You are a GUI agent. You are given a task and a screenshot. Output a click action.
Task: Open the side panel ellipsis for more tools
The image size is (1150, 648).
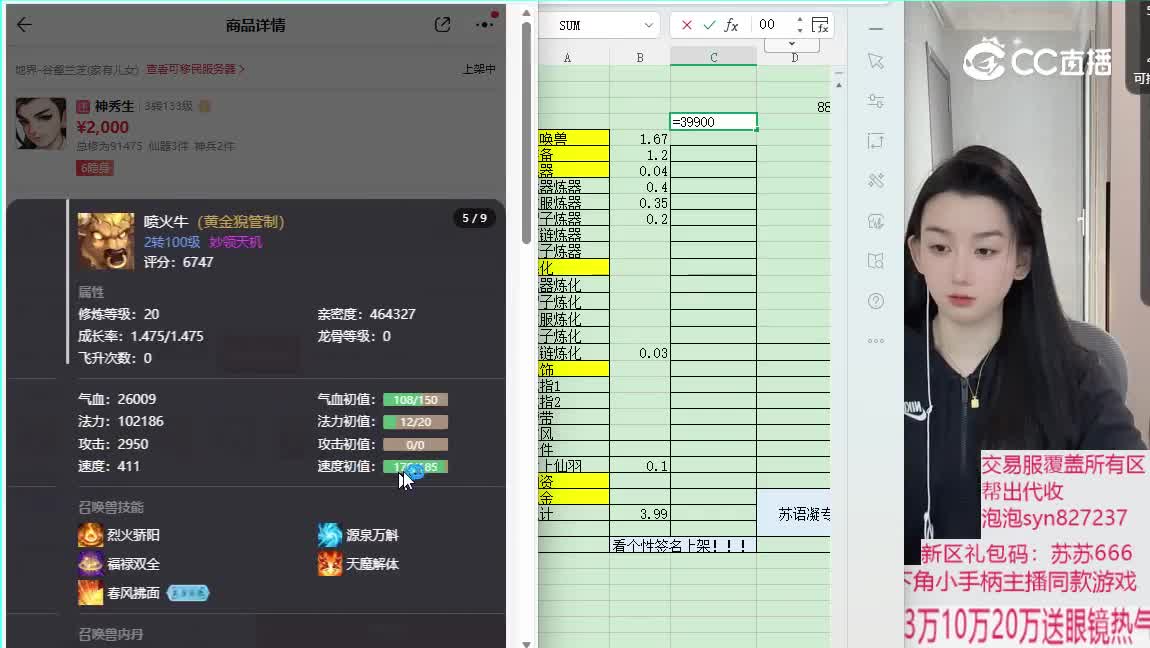pos(876,341)
